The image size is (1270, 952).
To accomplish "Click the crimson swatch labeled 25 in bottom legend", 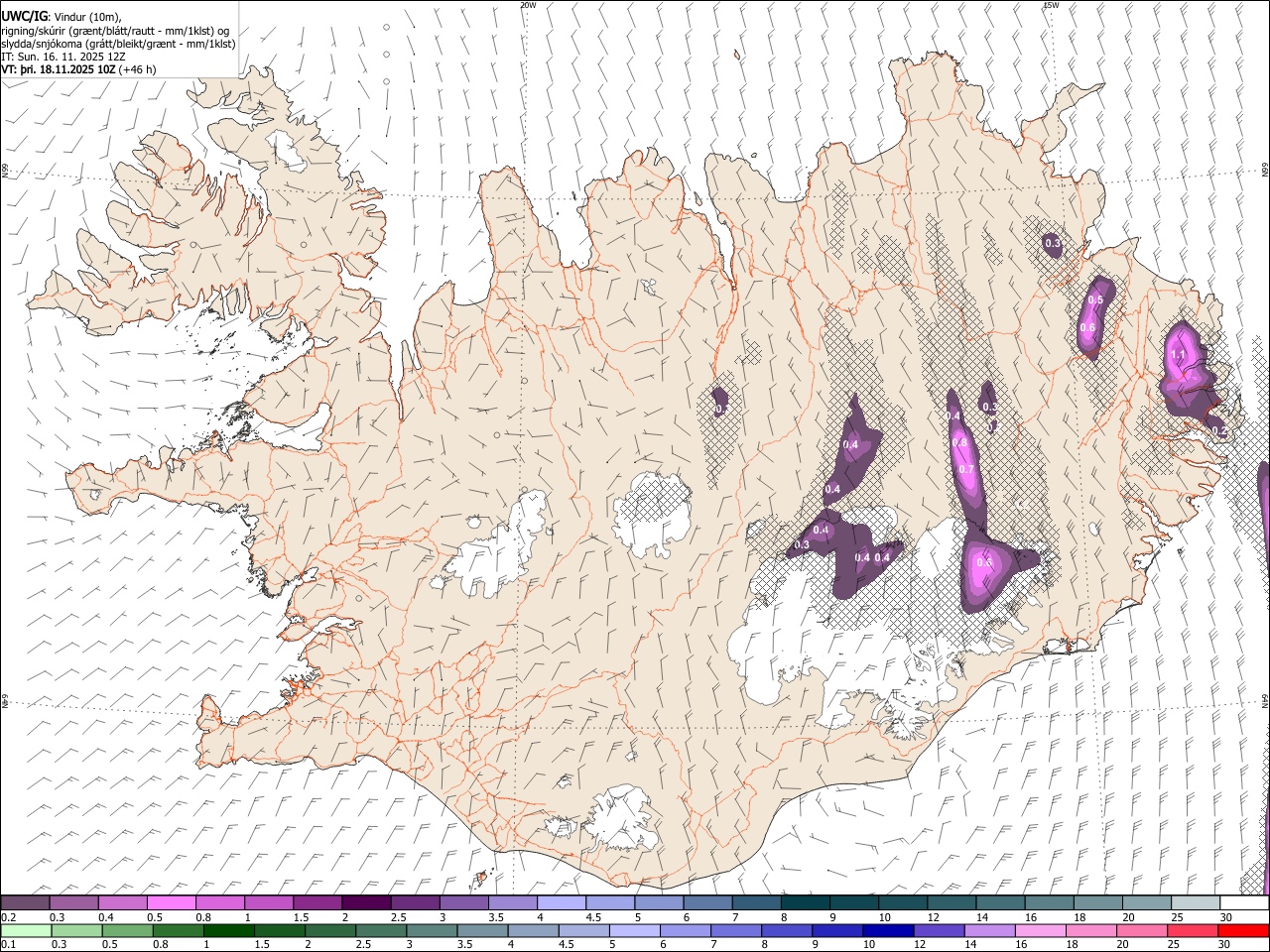I will [x=1193, y=931].
